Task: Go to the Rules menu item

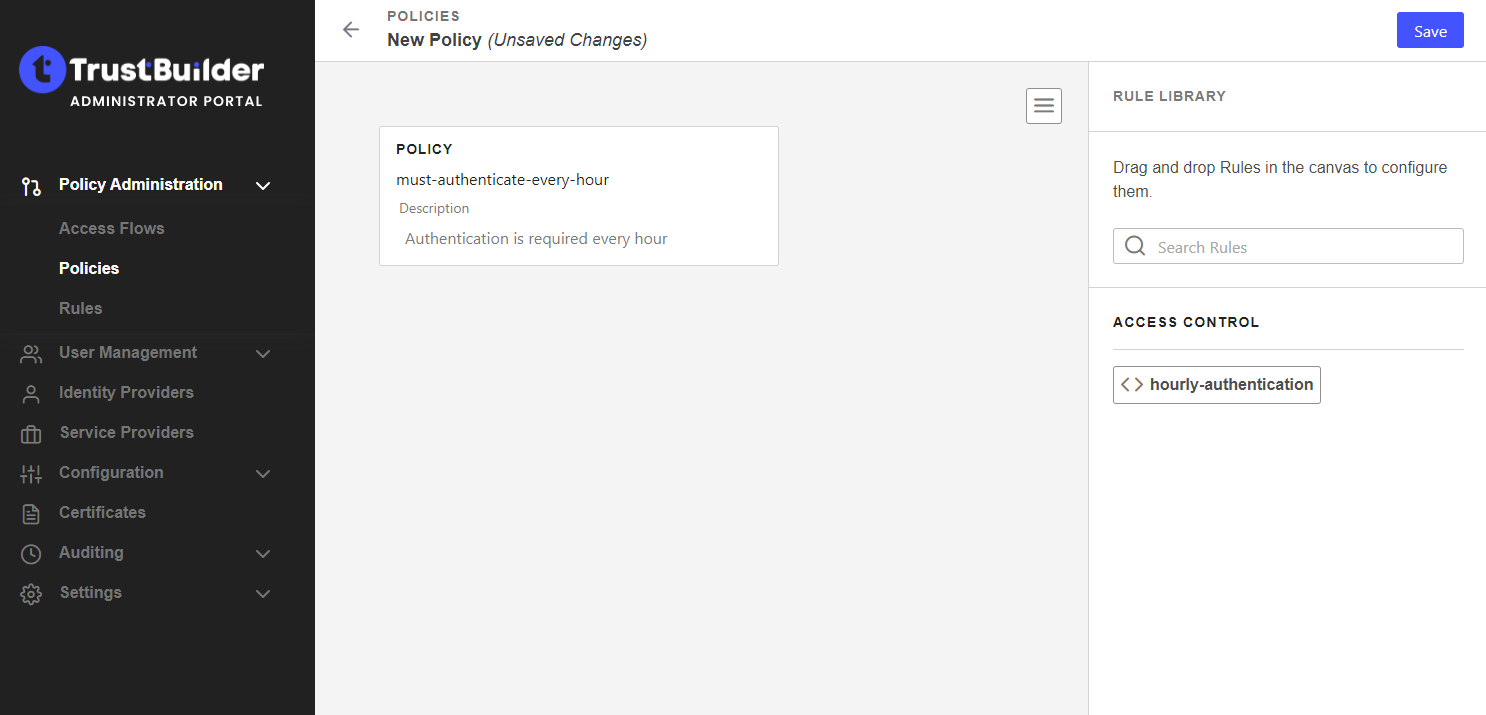Action: 81,308
